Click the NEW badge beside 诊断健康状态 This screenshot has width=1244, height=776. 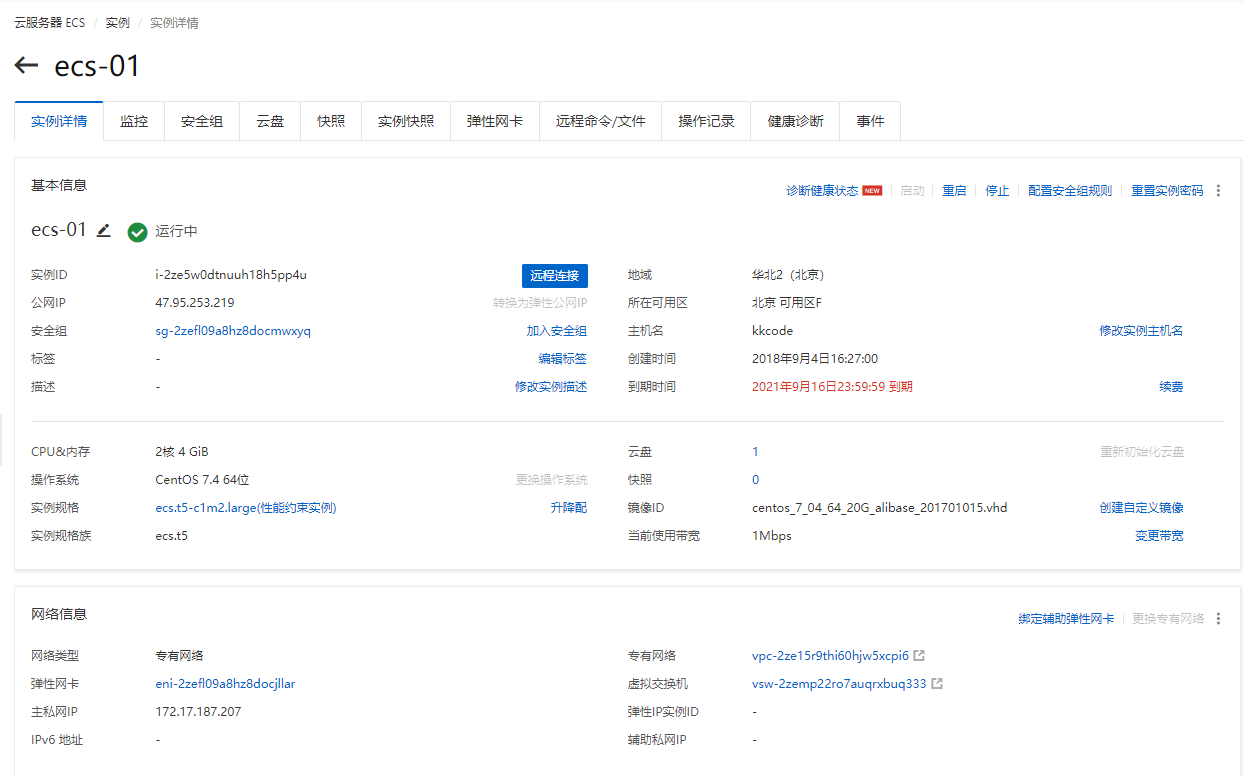(872, 191)
